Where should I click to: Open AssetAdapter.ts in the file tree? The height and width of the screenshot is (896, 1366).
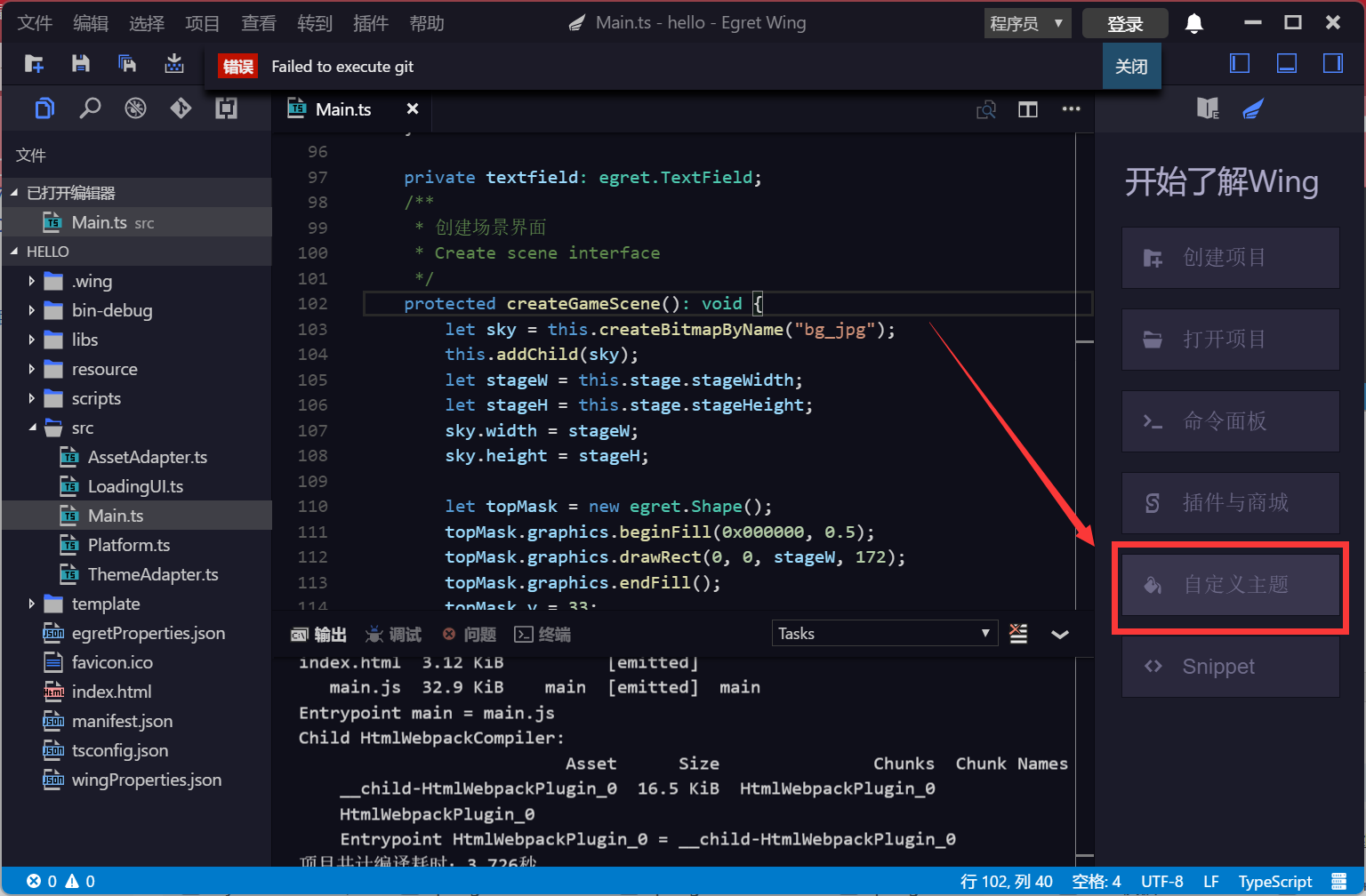[x=137, y=457]
